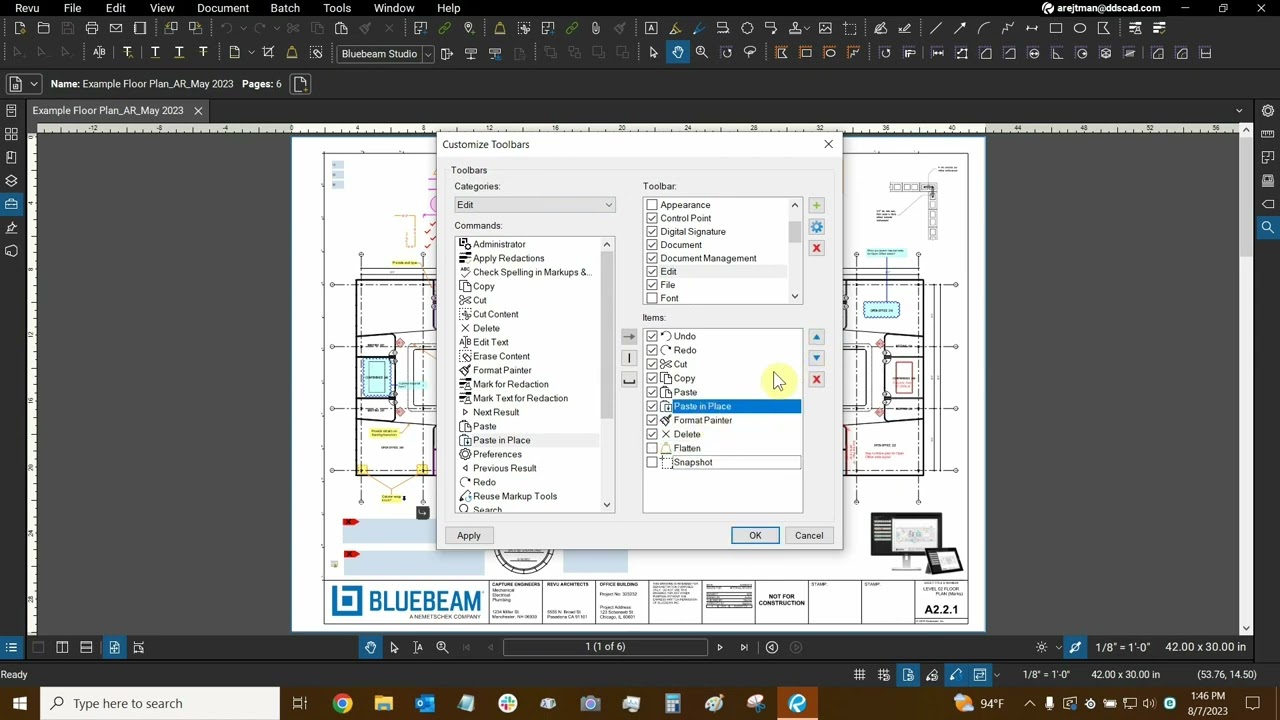Open the brightness dropdown in the navigation bar
This screenshot has width=1280, height=720.
tap(1058, 648)
